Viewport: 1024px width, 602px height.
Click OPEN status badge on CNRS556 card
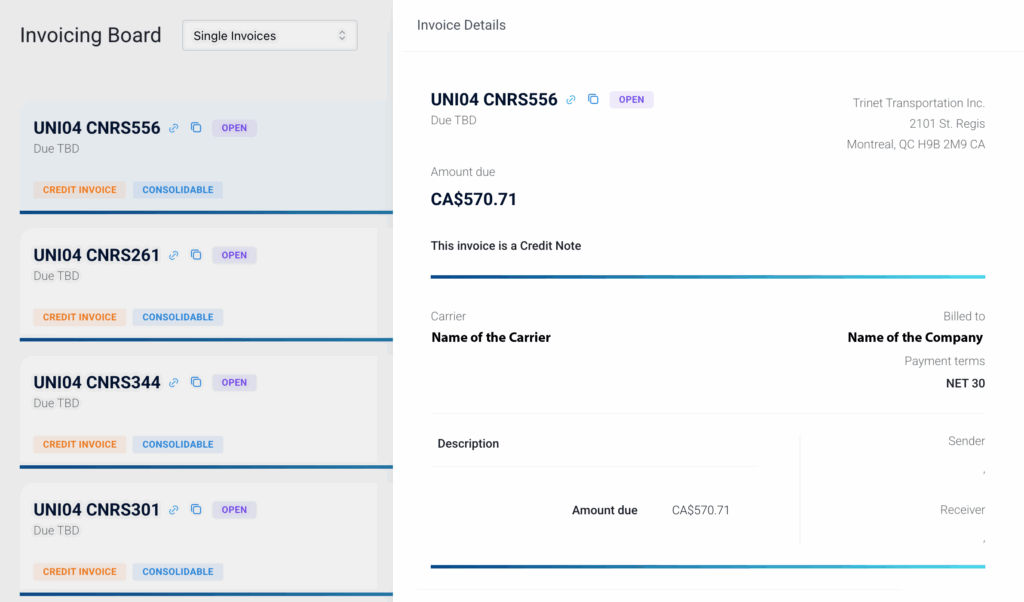pos(234,128)
